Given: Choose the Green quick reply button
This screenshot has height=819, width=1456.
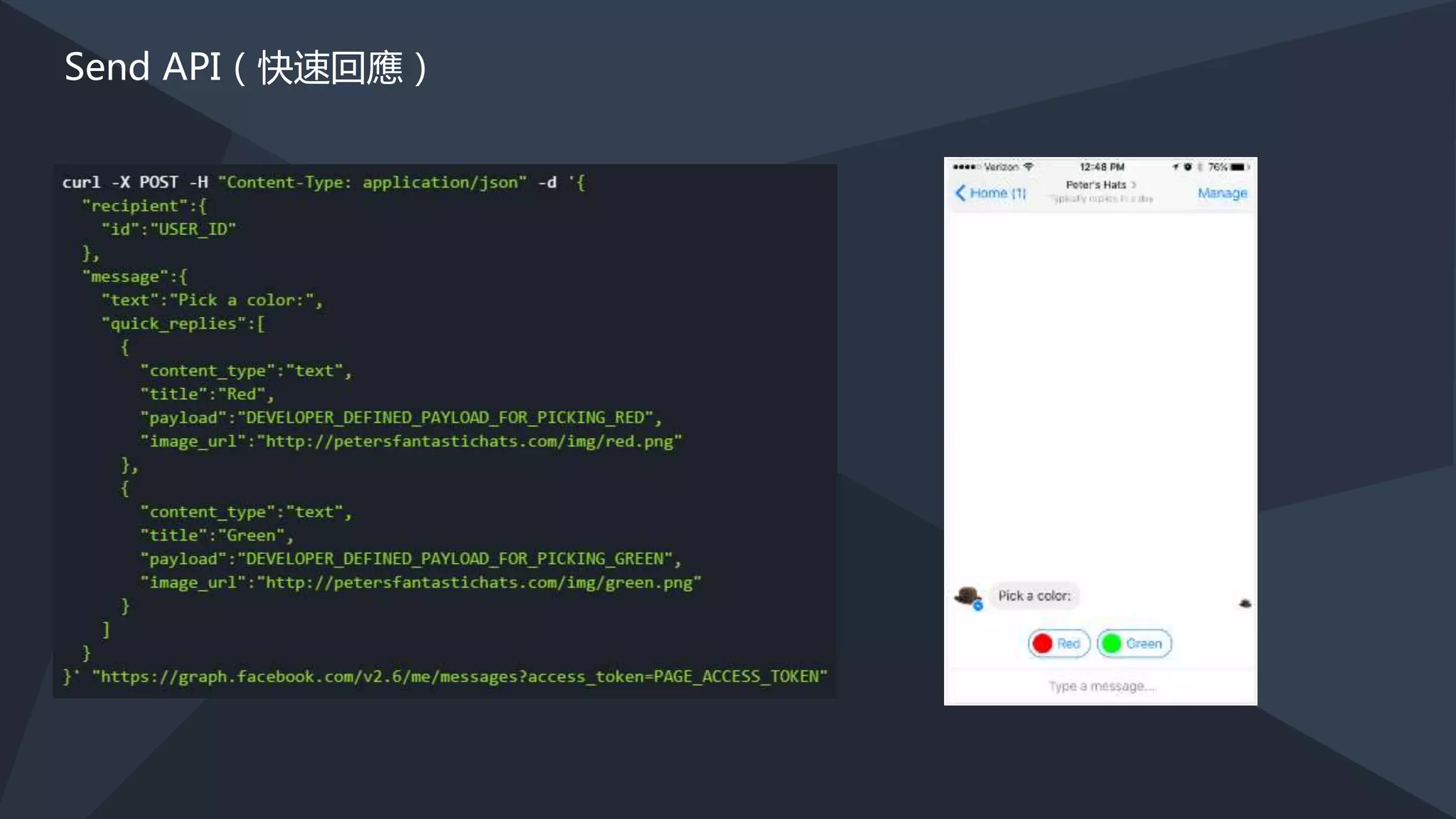Looking at the screenshot, I should coord(1134,643).
